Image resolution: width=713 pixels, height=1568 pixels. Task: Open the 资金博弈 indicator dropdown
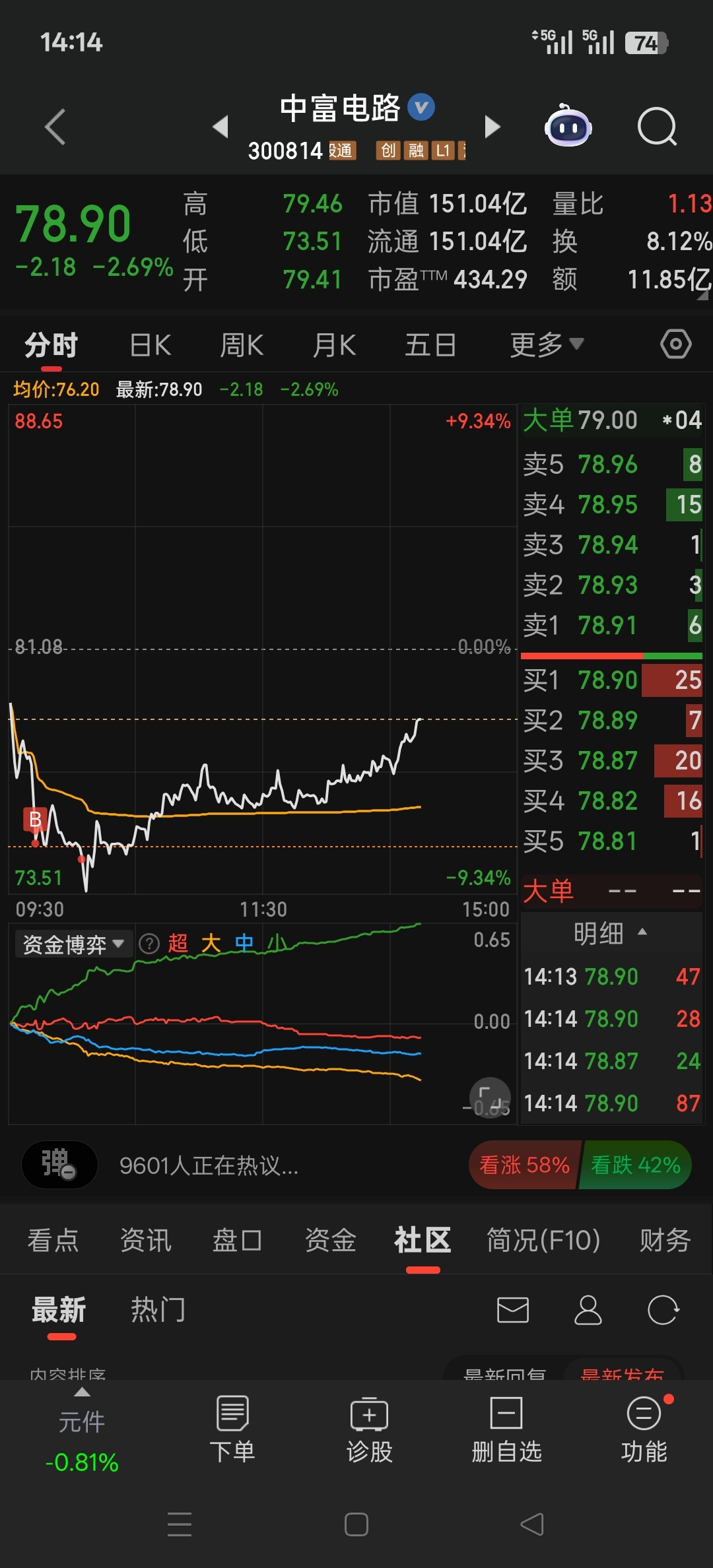[73, 944]
